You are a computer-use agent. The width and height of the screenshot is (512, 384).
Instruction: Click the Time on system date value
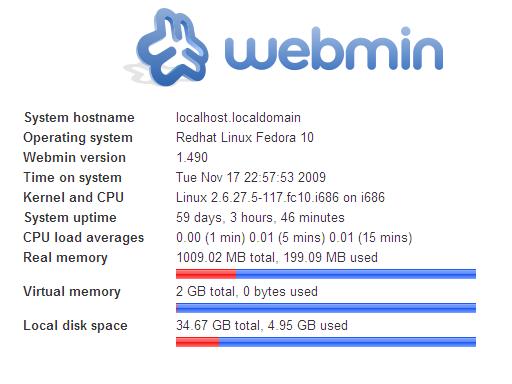pos(251,177)
